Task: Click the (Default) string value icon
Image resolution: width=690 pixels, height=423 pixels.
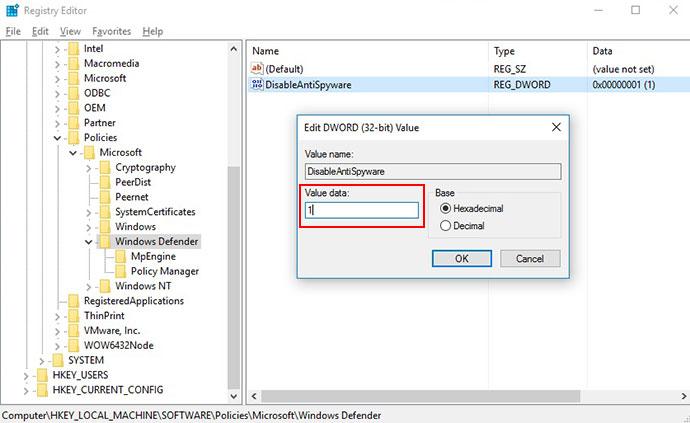Action: [257, 69]
